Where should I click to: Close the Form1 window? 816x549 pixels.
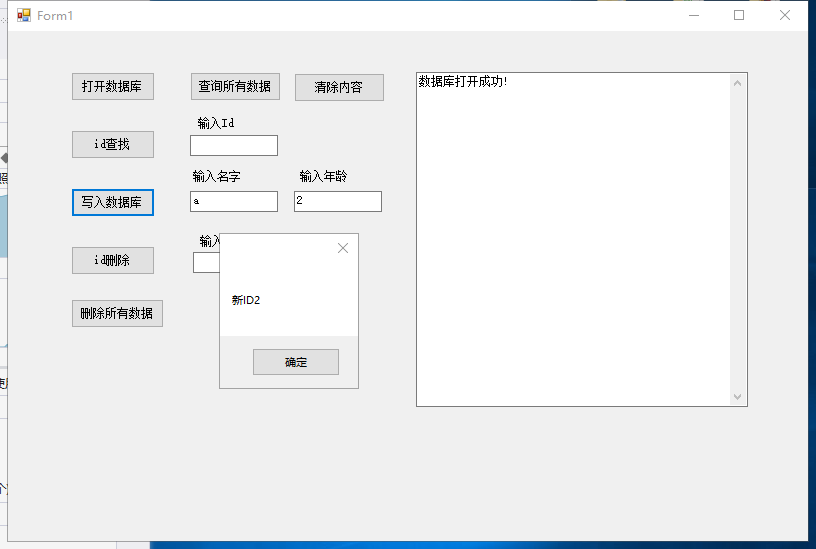(785, 15)
